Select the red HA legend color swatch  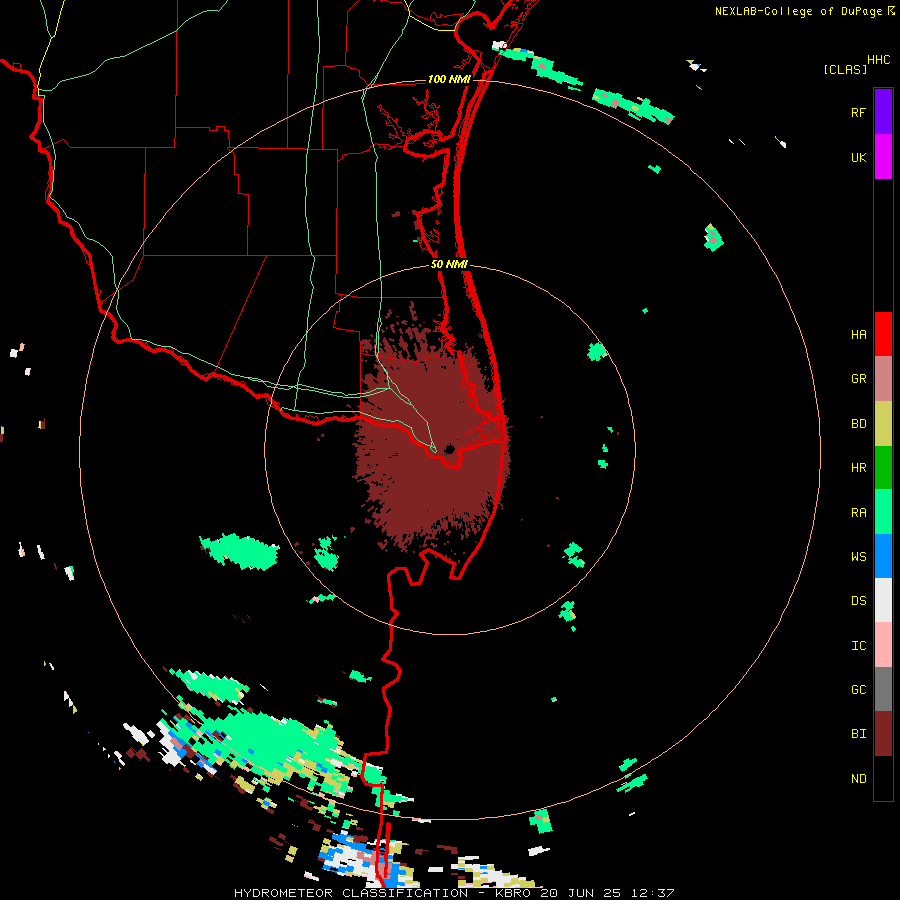tap(883, 334)
